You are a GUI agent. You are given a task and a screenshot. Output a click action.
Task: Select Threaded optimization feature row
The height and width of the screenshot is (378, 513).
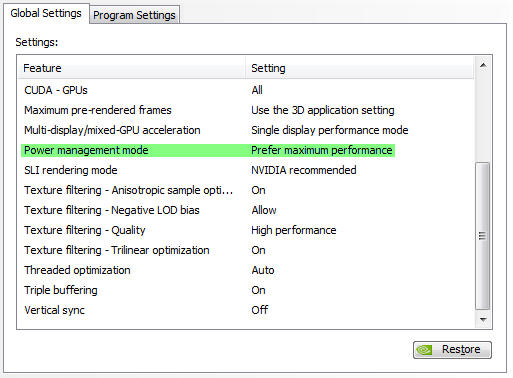pyautogui.click(x=246, y=270)
